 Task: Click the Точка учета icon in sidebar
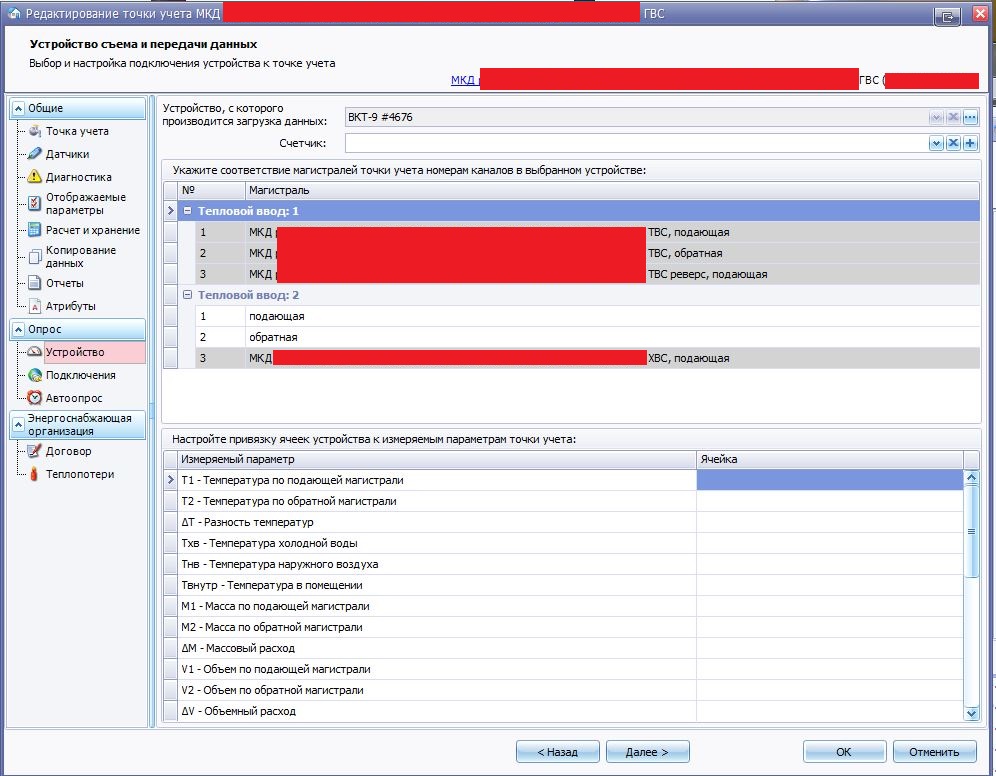(35, 131)
